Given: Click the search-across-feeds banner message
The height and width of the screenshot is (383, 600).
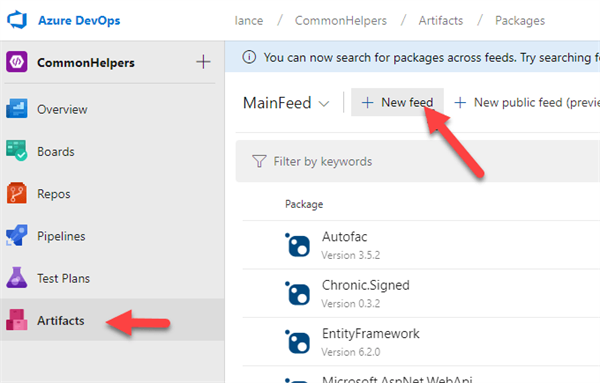Looking at the screenshot, I should [x=432, y=58].
